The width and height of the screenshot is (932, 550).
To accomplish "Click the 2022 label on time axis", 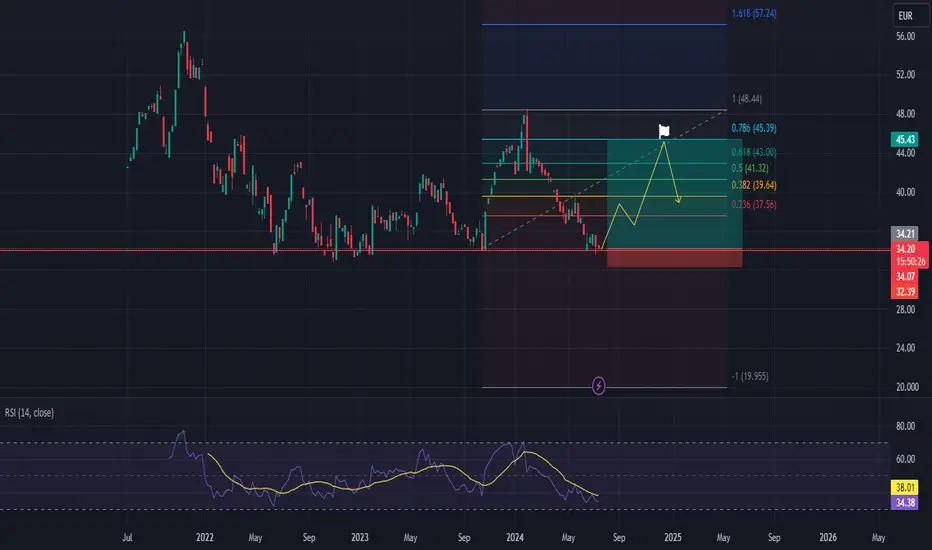I will [204, 538].
